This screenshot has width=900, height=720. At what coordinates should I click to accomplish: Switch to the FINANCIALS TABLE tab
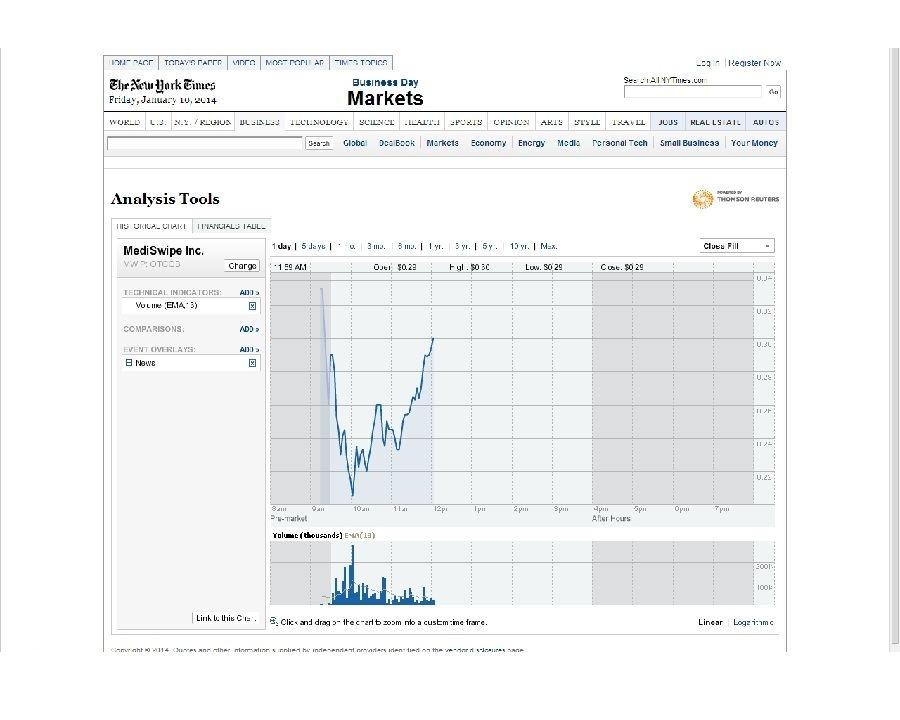(x=231, y=225)
